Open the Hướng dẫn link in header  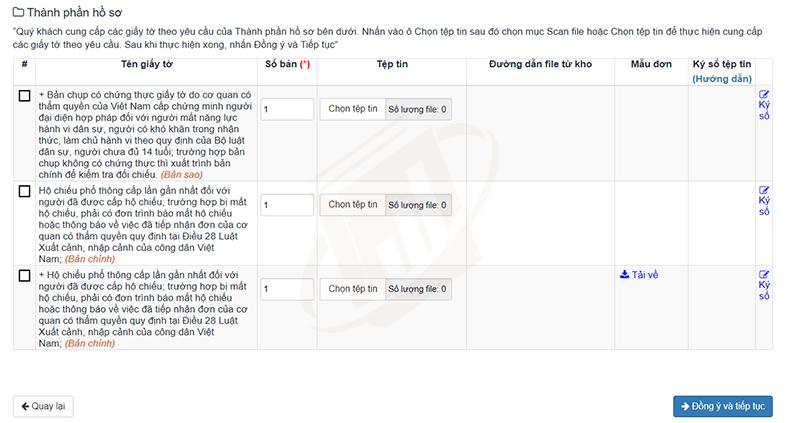(721, 79)
